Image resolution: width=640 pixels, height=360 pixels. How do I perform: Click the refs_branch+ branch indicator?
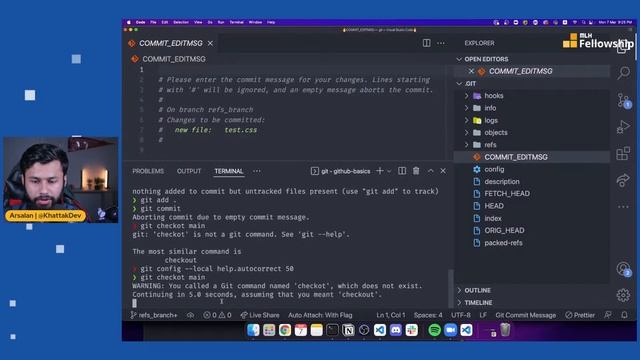tap(154, 315)
